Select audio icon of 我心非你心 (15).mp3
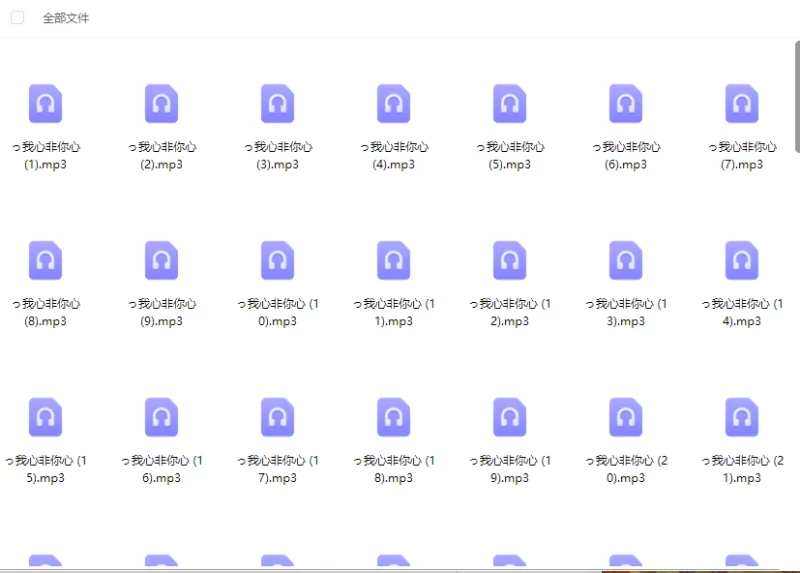 pyautogui.click(x=45, y=417)
